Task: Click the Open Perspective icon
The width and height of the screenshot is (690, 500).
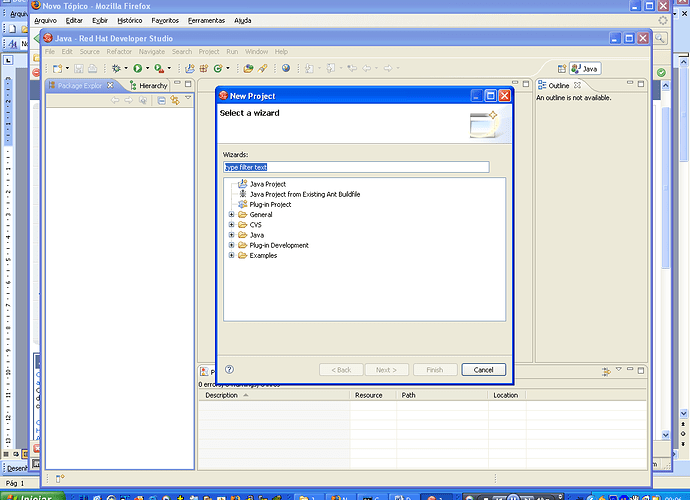Action: click(562, 69)
